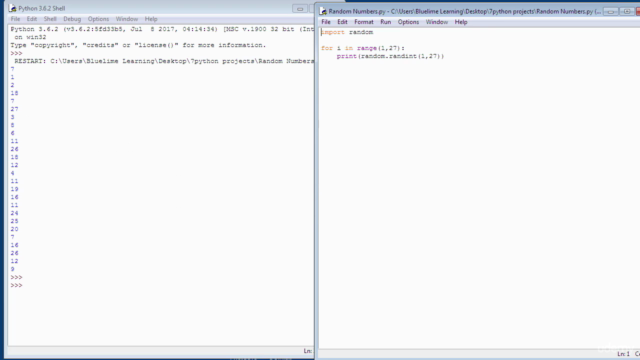Image resolution: width=640 pixels, height=360 pixels.
Task: Open Edit menu in Random Numbers.py editor
Action: [x=342, y=22]
